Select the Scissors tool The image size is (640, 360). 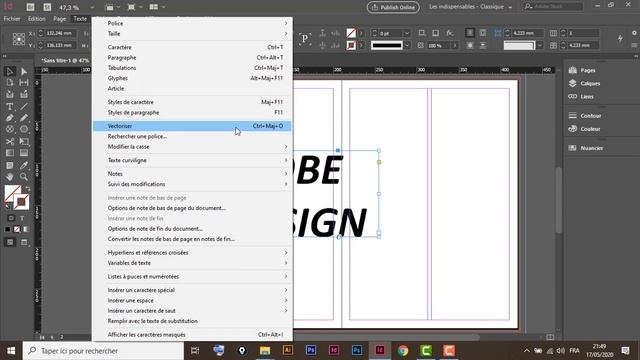[x=10, y=142]
